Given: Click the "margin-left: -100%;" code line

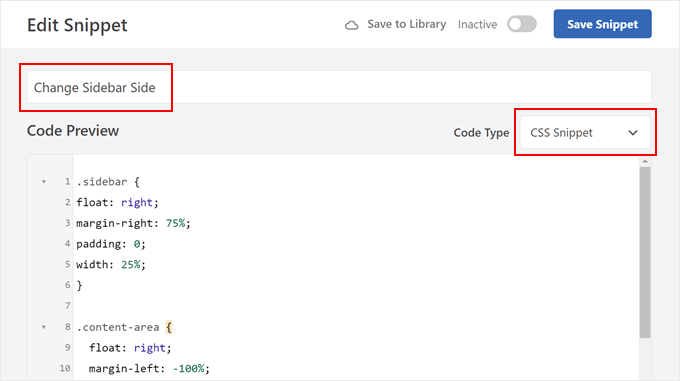Looking at the screenshot, I should click(x=149, y=368).
